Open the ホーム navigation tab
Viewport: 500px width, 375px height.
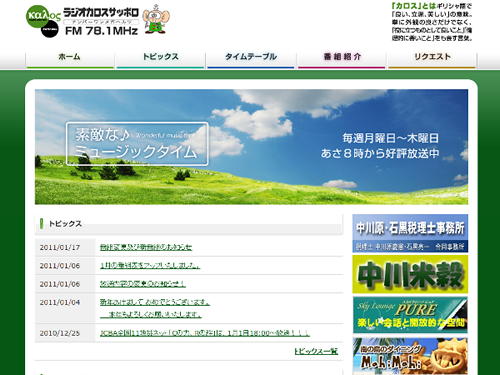(70, 59)
